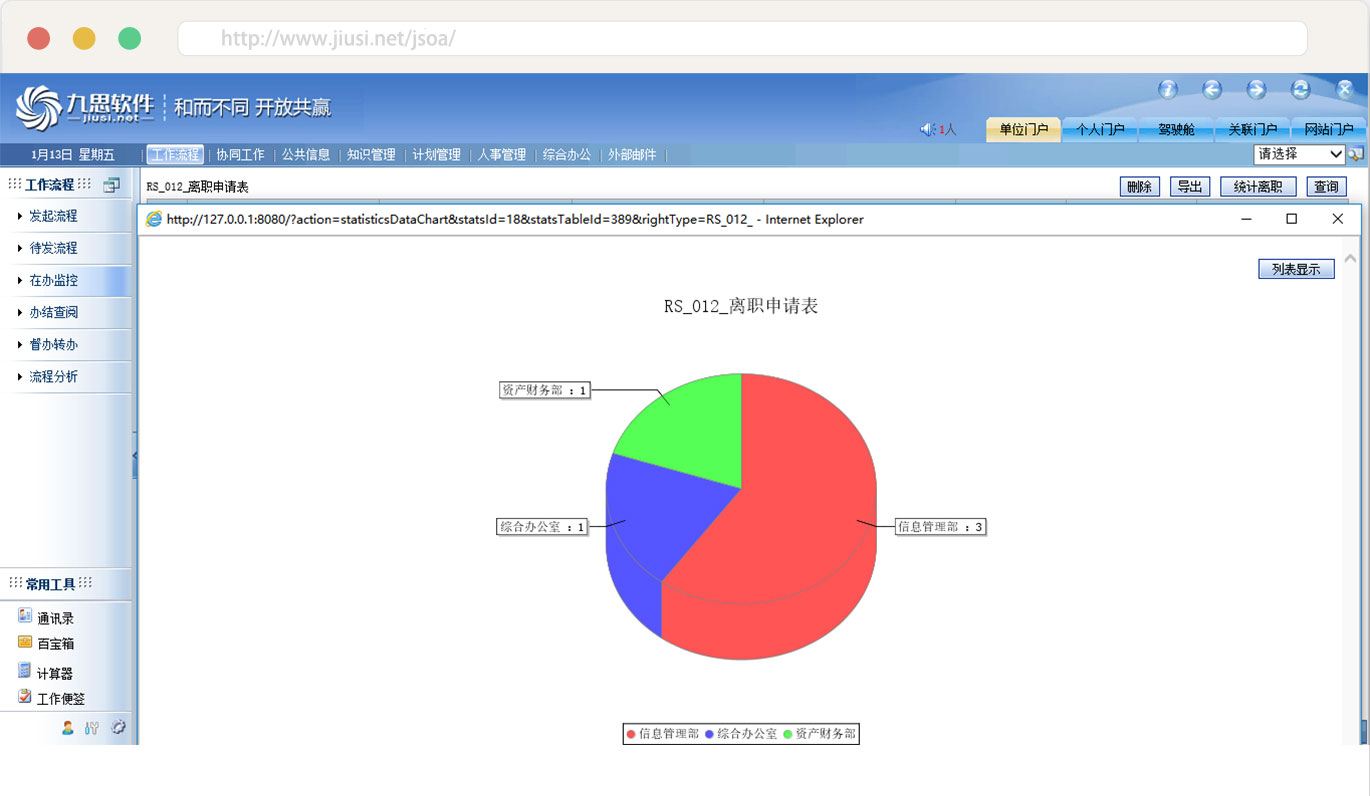Expand the 发起流程 sidebar item
Viewport: 1370px width, 796px height.
tap(53, 216)
